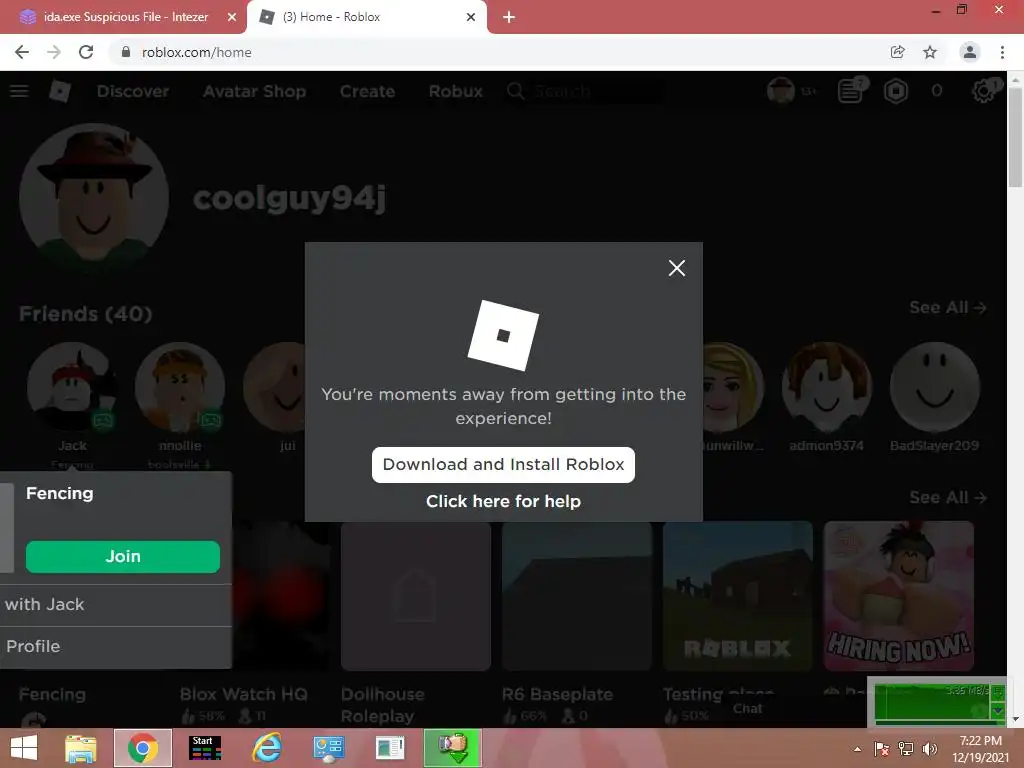Close the Roblox install dialog
Viewport: 1024px width, 768px height.
[x=677, y=268]
